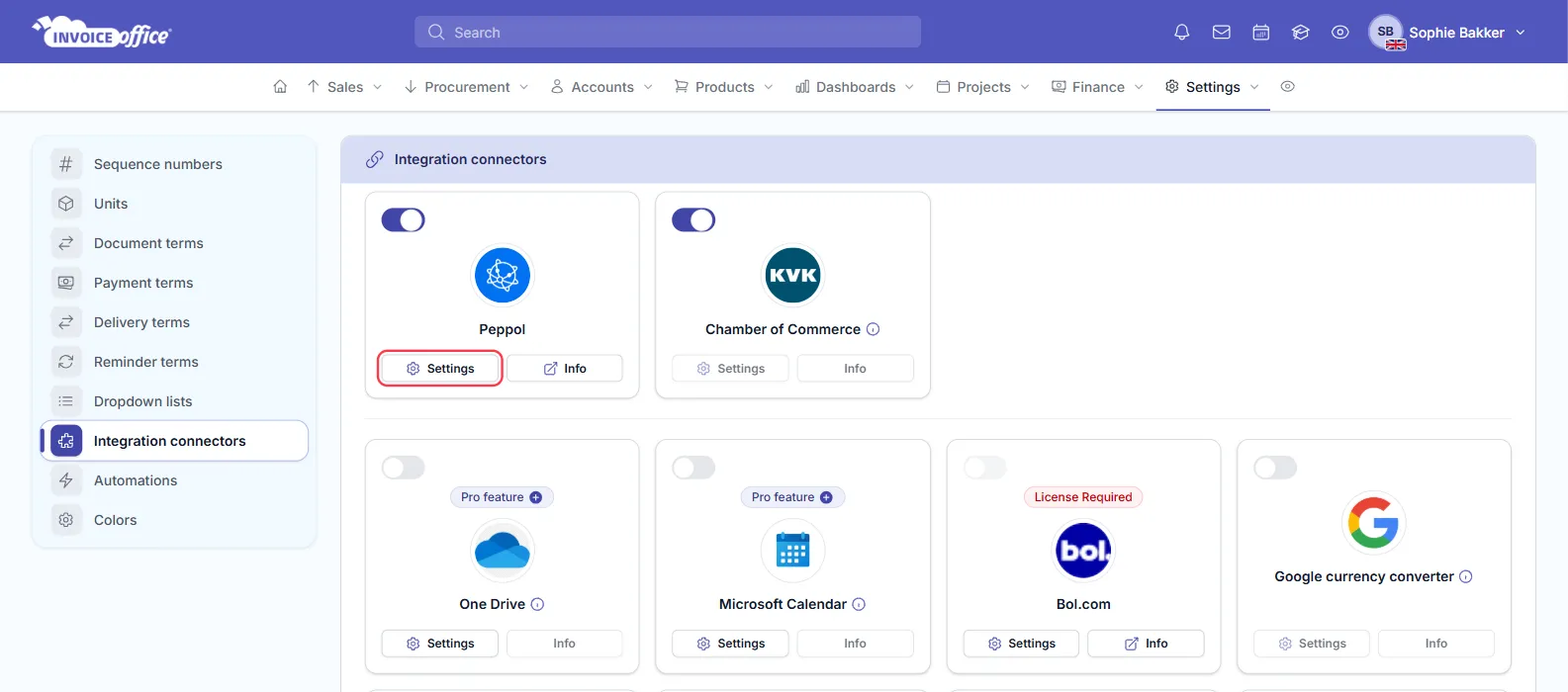The width and height of the screenshot is (1568, 692).
Task: Click the Delivery terms arrows icon
Action: pos(66,322)
